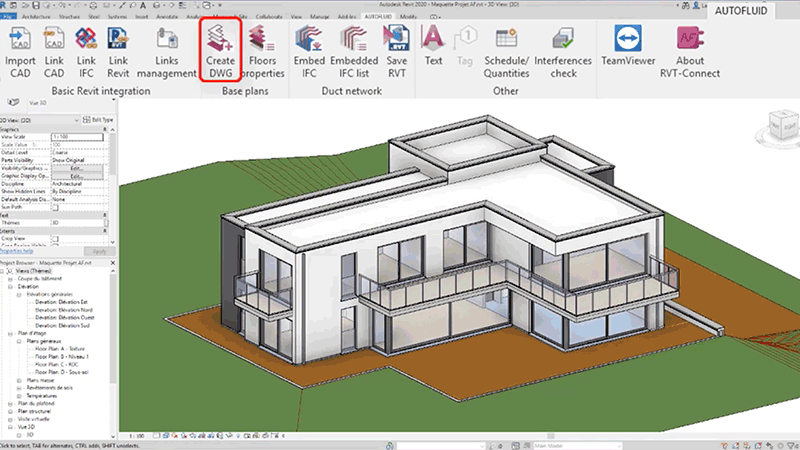
Task: Toggle the Crop View checkbox
Action: point(55,238)
